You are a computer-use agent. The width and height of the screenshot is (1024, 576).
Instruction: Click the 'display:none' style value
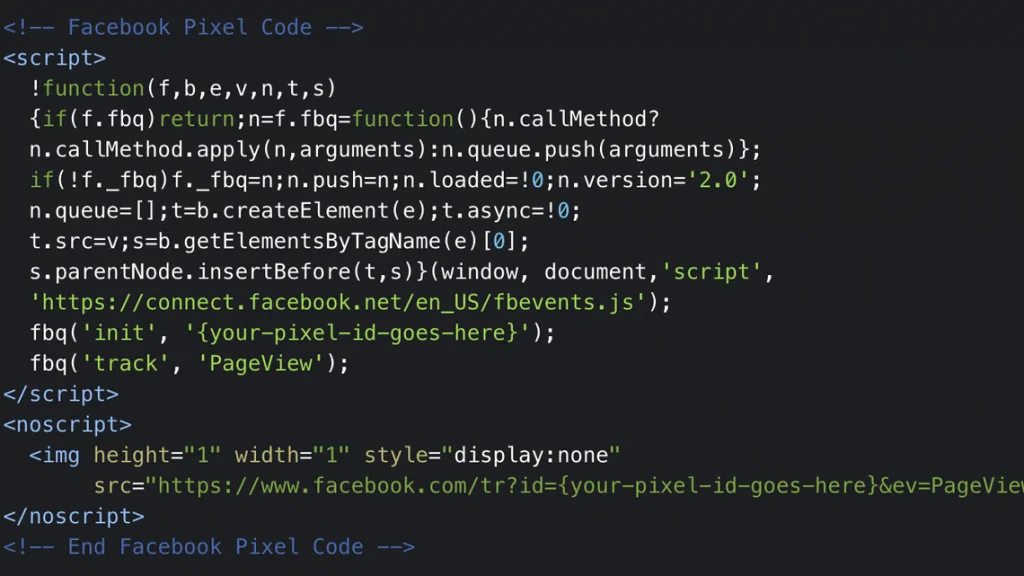coord(531,455)
